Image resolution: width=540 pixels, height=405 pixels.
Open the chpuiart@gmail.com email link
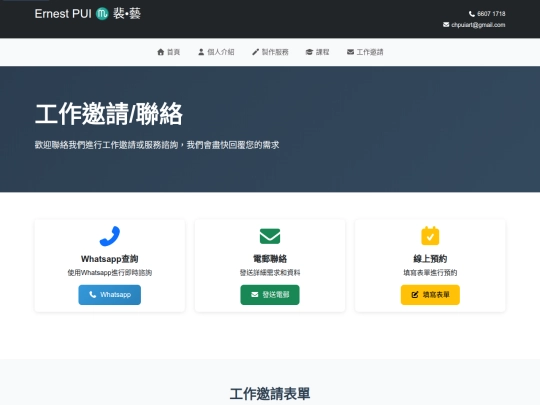(478, 25)
